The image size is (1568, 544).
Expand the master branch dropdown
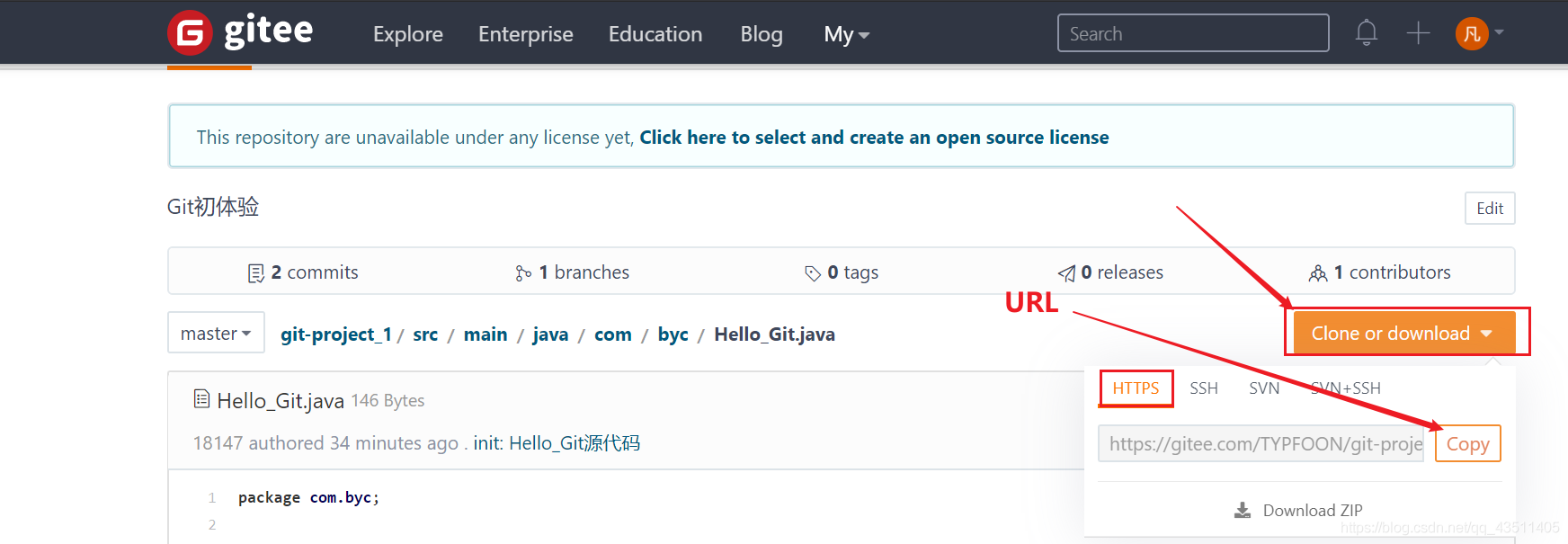click(216, 334)
